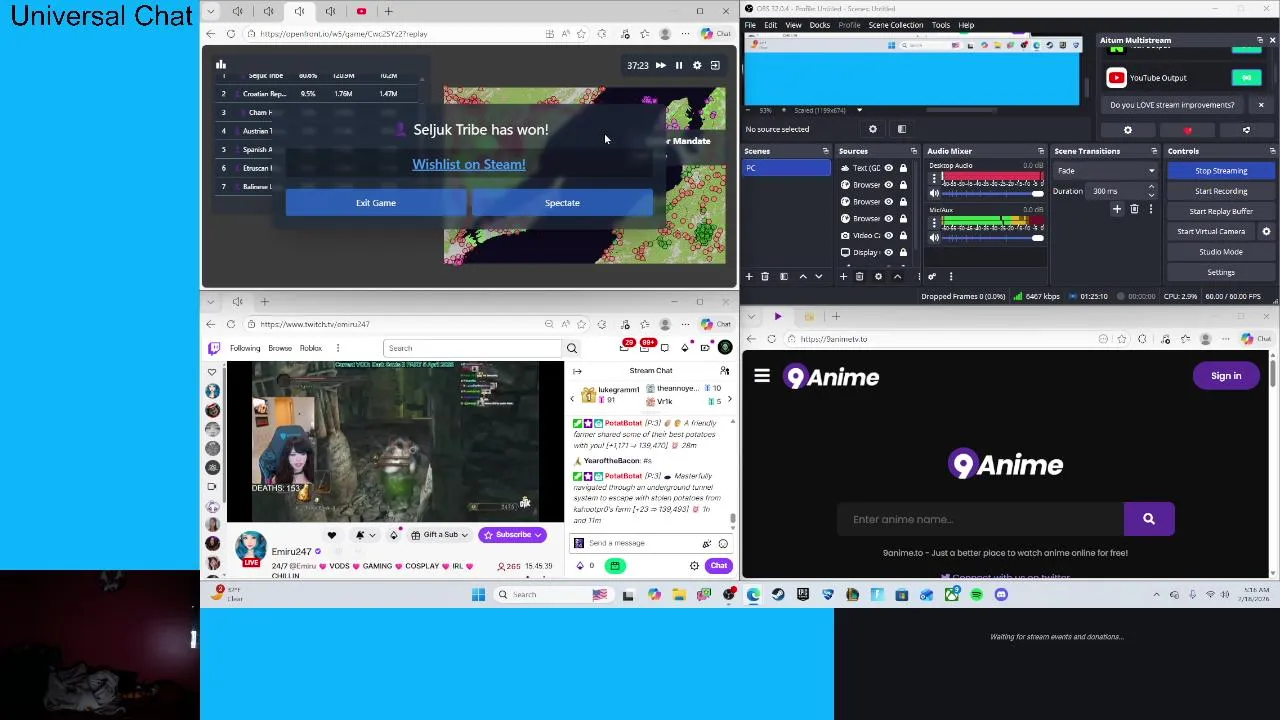Open OBS File menu

[x=750, y=25]
